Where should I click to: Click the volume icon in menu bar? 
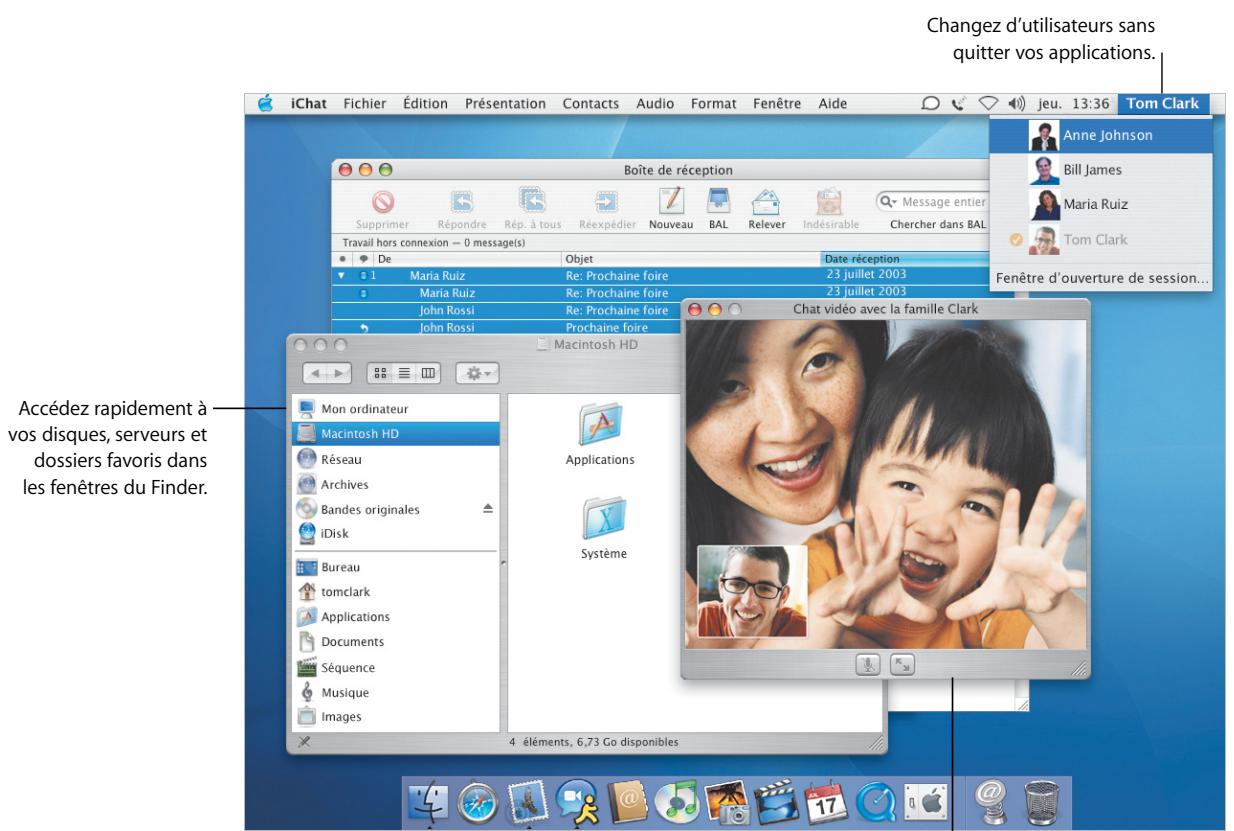point(1017,103)
